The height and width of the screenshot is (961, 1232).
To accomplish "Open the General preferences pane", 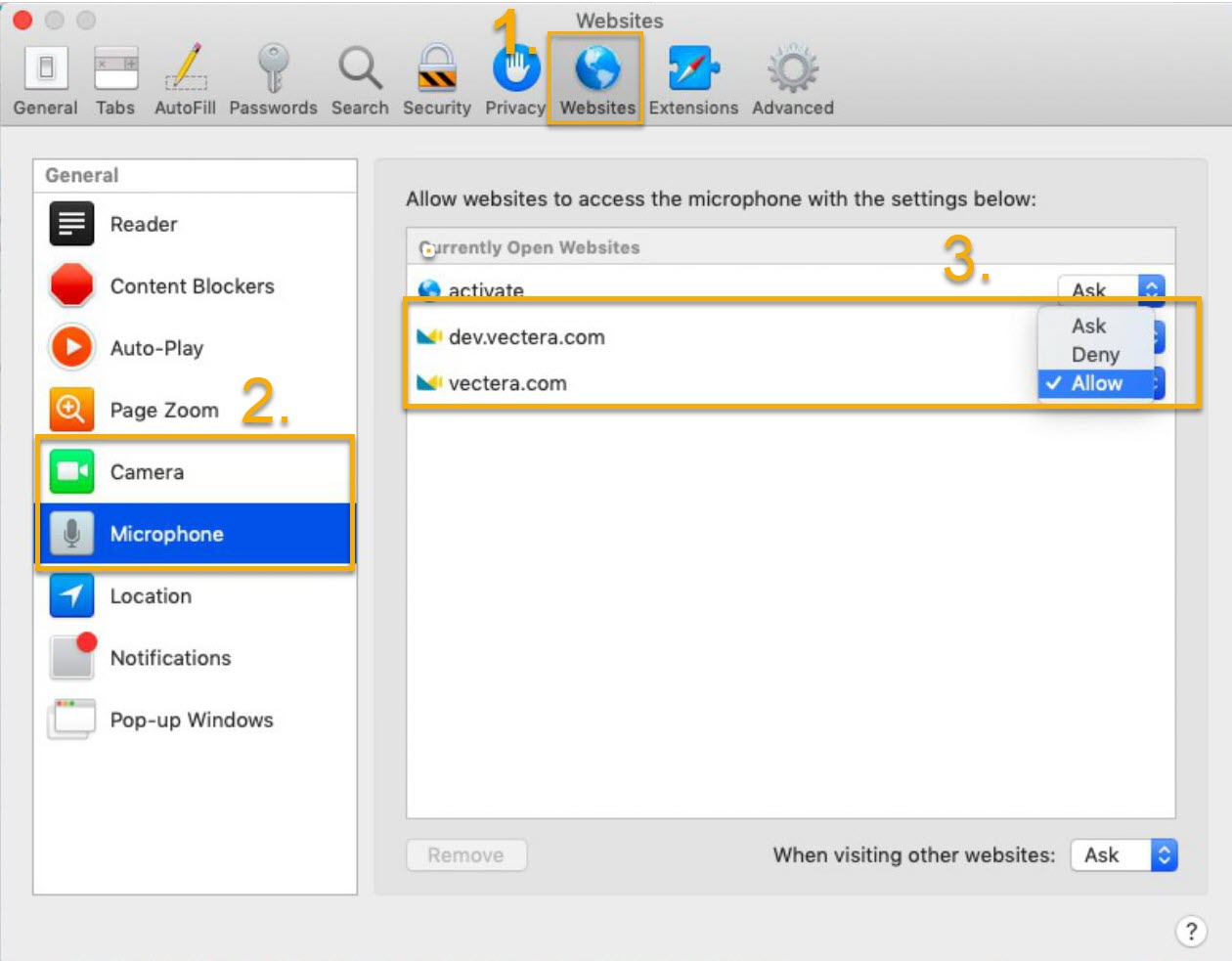I will click(x=45, y=81).
